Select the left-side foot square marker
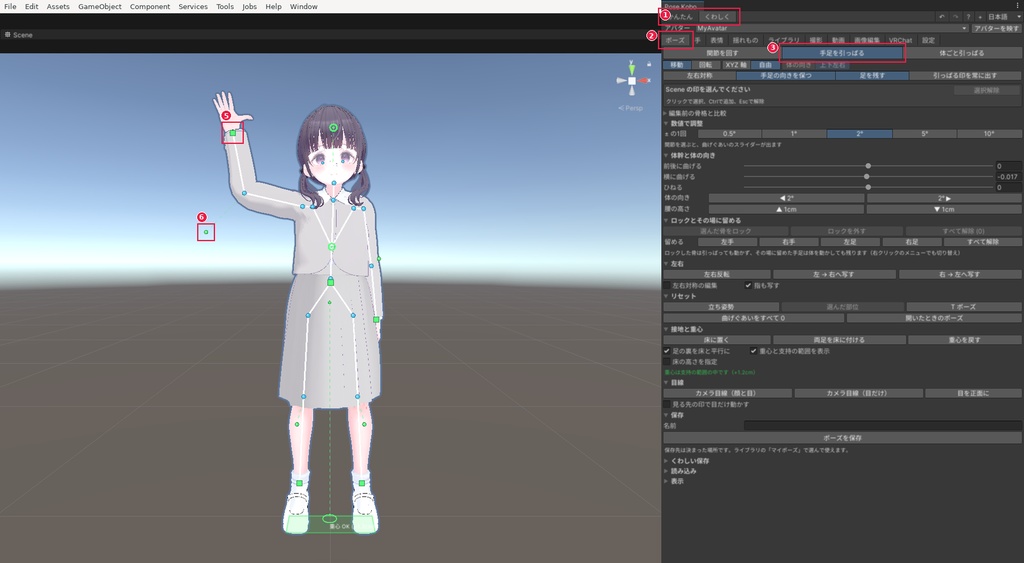1024x563 pixels. 299,483
